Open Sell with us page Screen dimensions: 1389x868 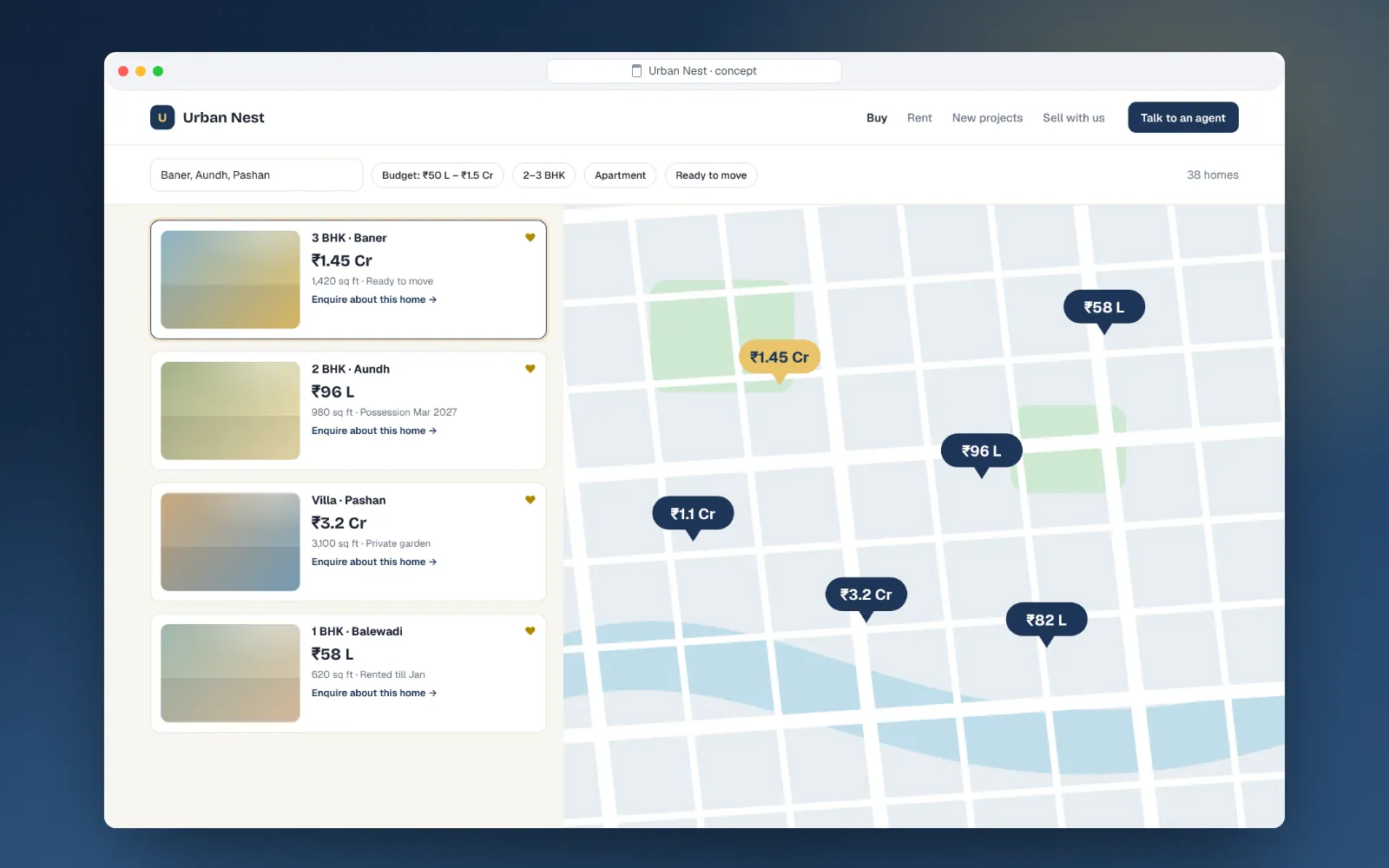[x=1073, y=118]
